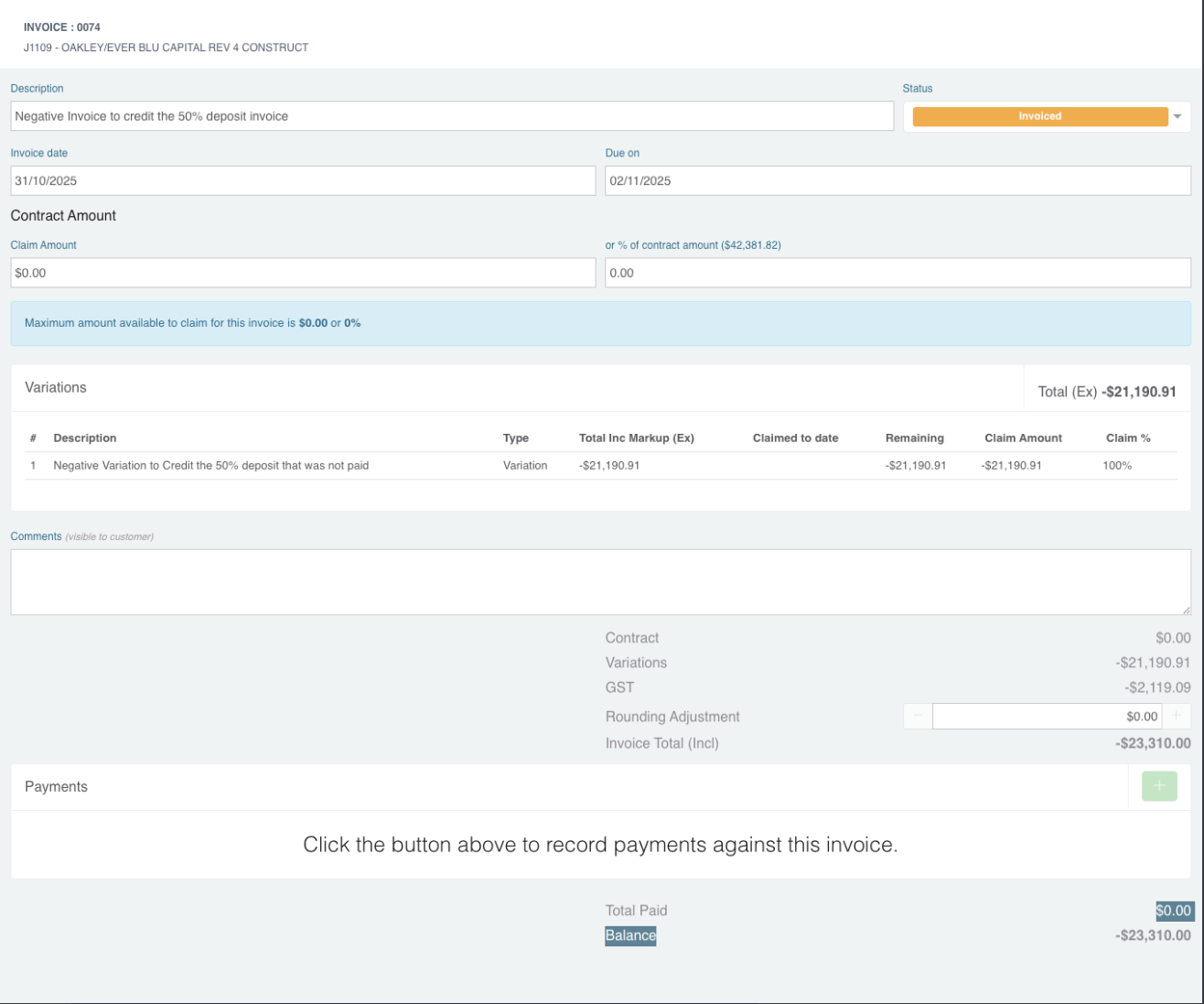Click the orange Invoiced status badge

[1039, 116]
